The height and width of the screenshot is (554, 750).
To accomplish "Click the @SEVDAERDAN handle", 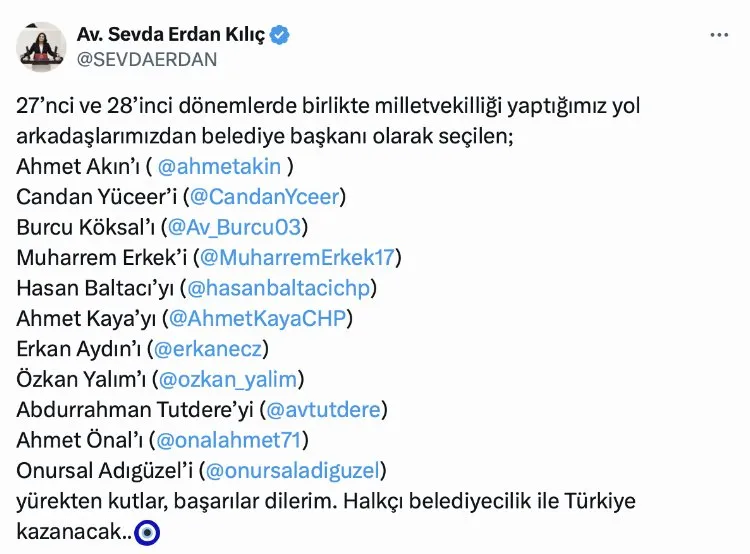I will pos(146,59).
